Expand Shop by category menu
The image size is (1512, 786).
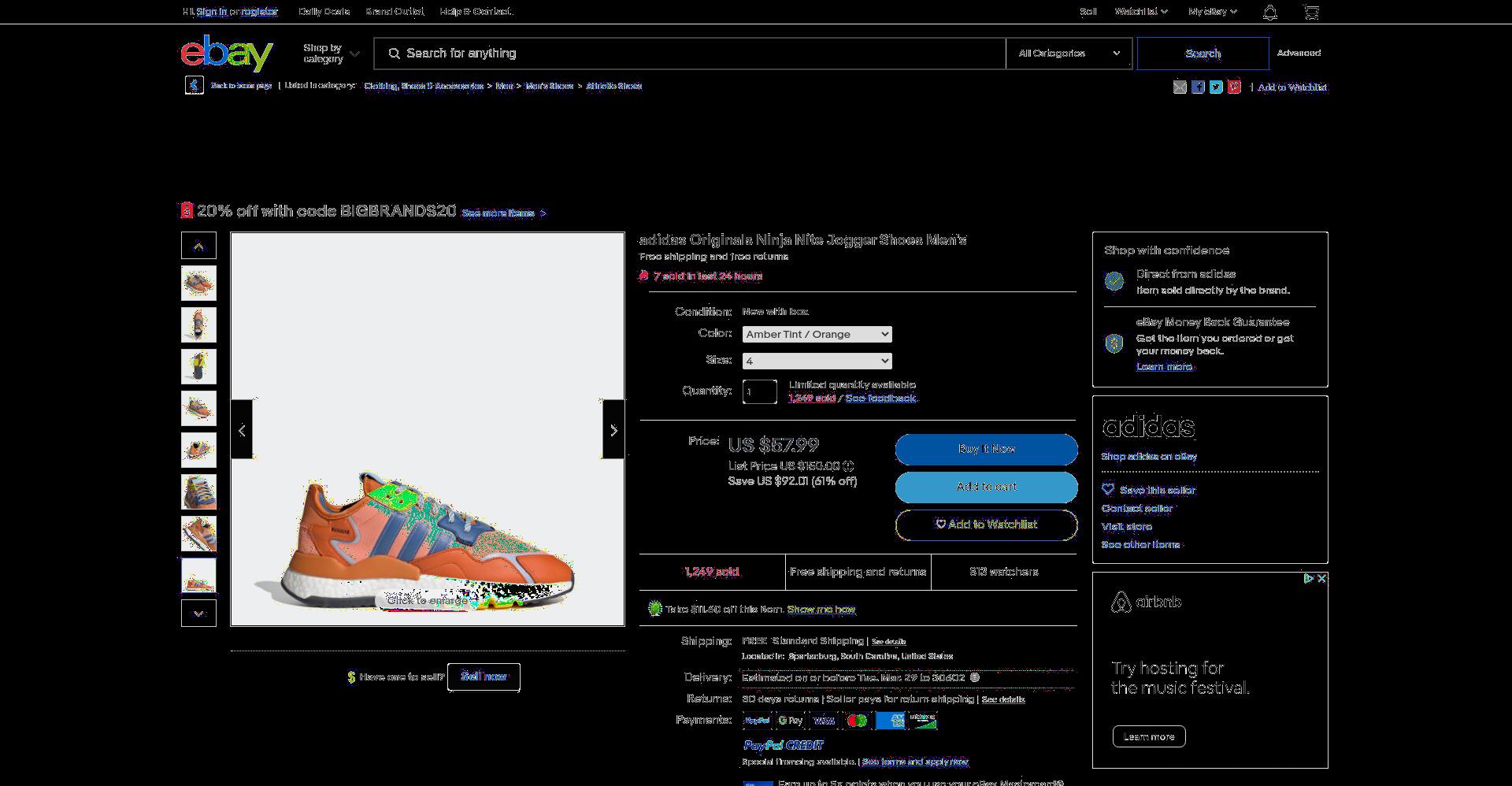331,54
